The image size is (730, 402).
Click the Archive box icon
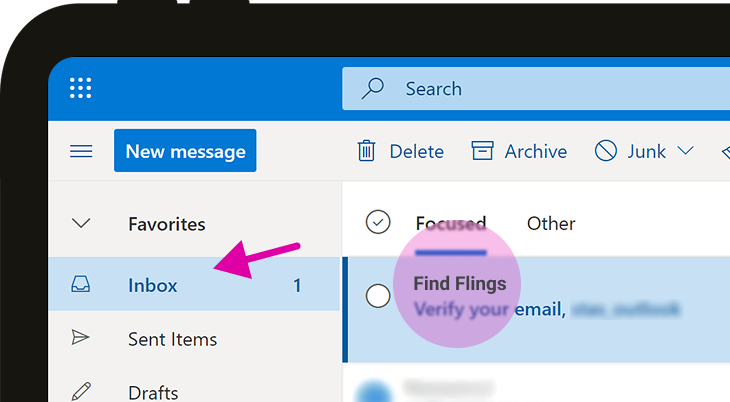[x=482, y=151]
